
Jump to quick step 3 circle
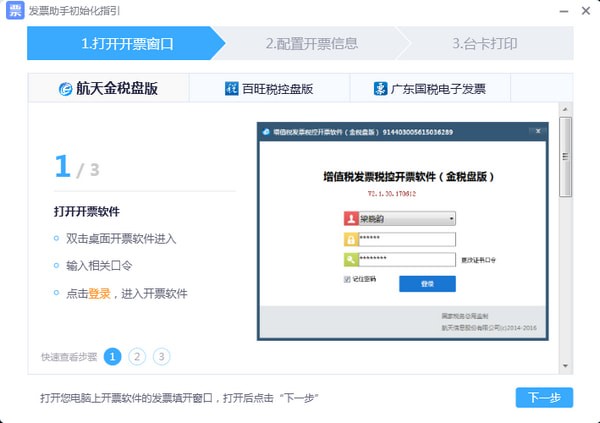(161, 357)
